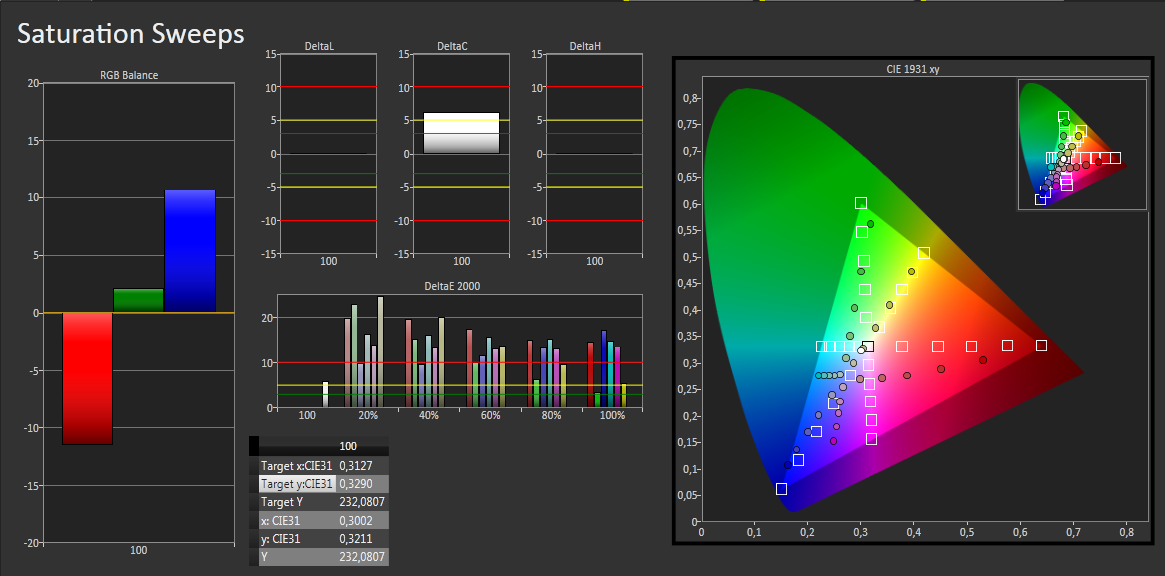This screenshot has width=1165, height=576.
Task: Click the red bar in RGB Balance
Action: [87, 378]
